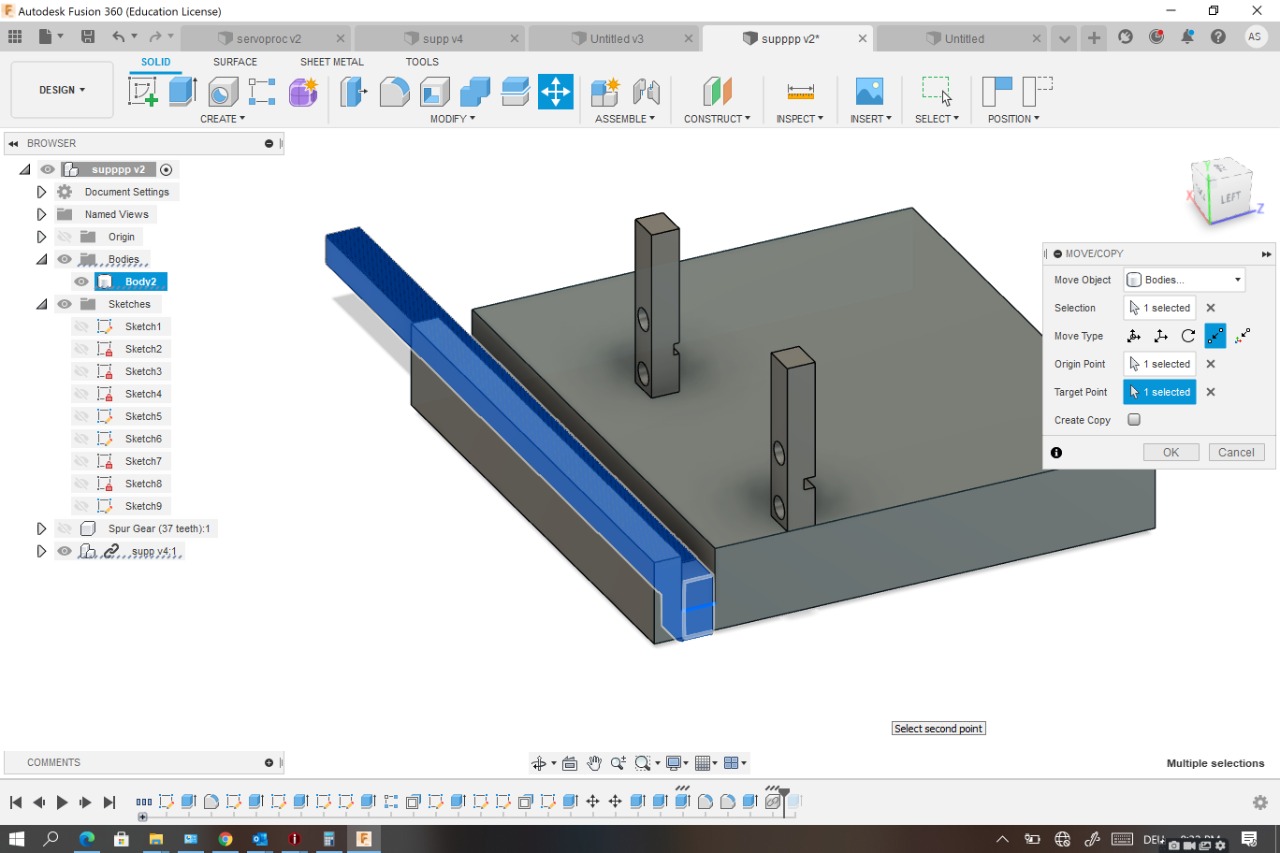Switch to the servoproc v2 document tab
The height and width of the screenshot is (853, 1280).
point(269,39)
